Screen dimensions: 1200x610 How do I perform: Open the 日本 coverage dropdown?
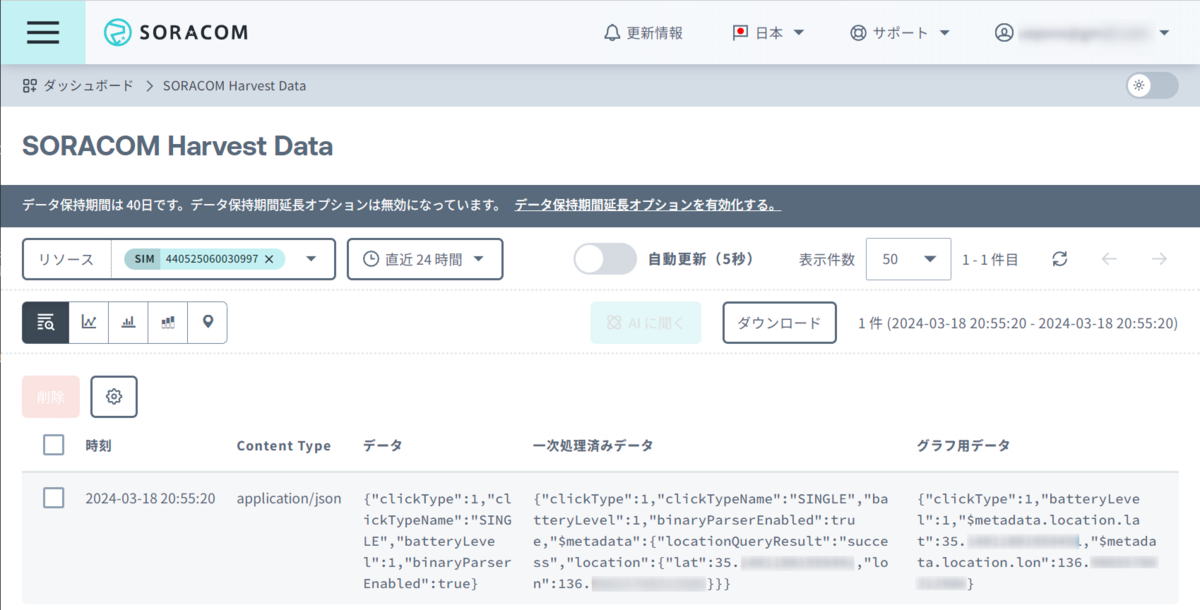768,32
